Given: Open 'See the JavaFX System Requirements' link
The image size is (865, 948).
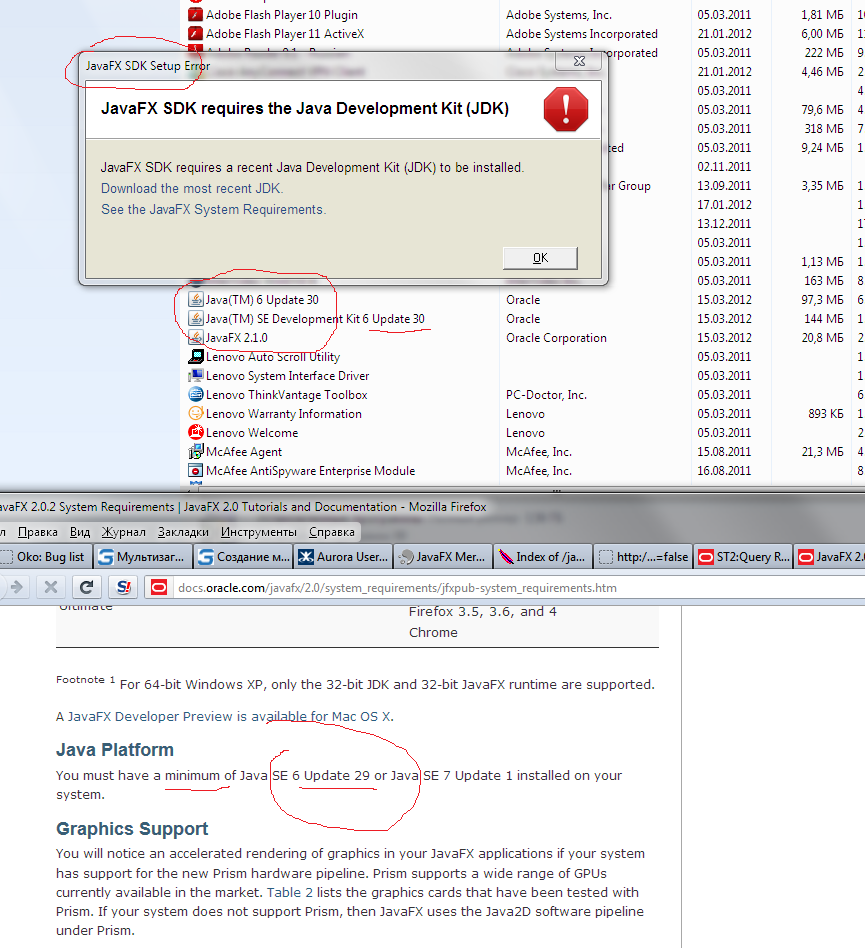Looking at the screenshot, I should [x=213, y=209].
